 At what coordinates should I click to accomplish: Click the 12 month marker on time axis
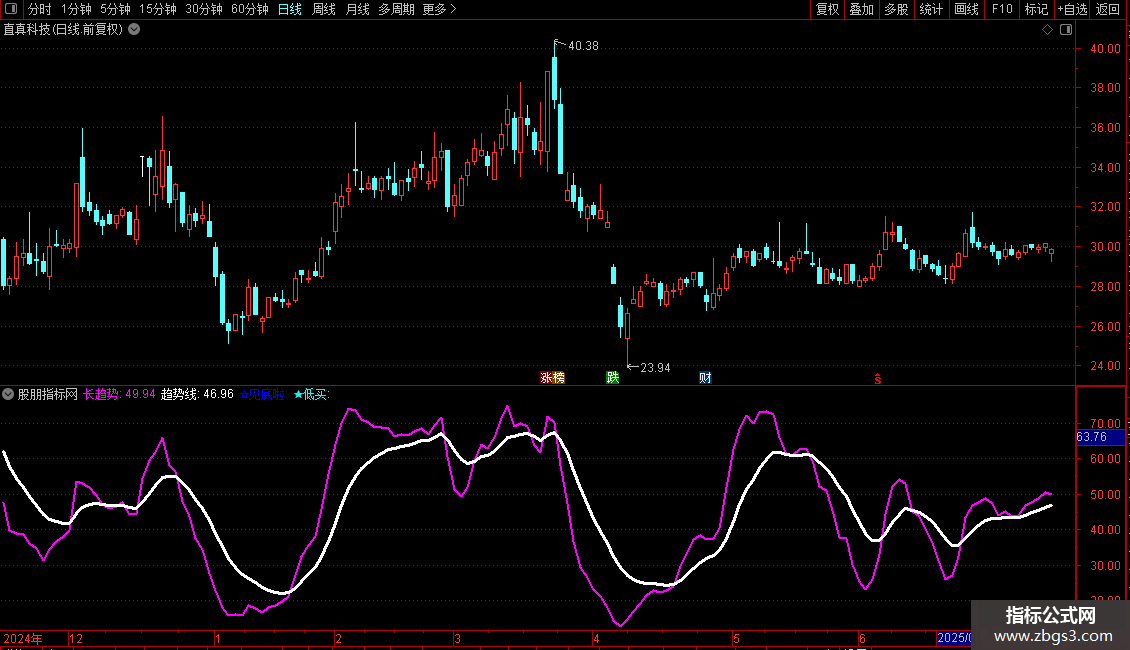76,638
